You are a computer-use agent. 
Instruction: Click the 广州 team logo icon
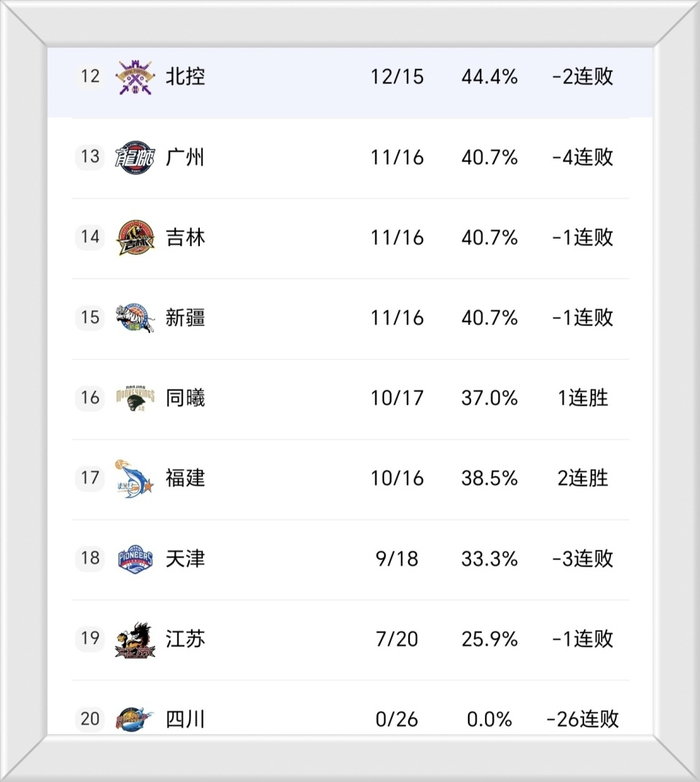[135, 157]
